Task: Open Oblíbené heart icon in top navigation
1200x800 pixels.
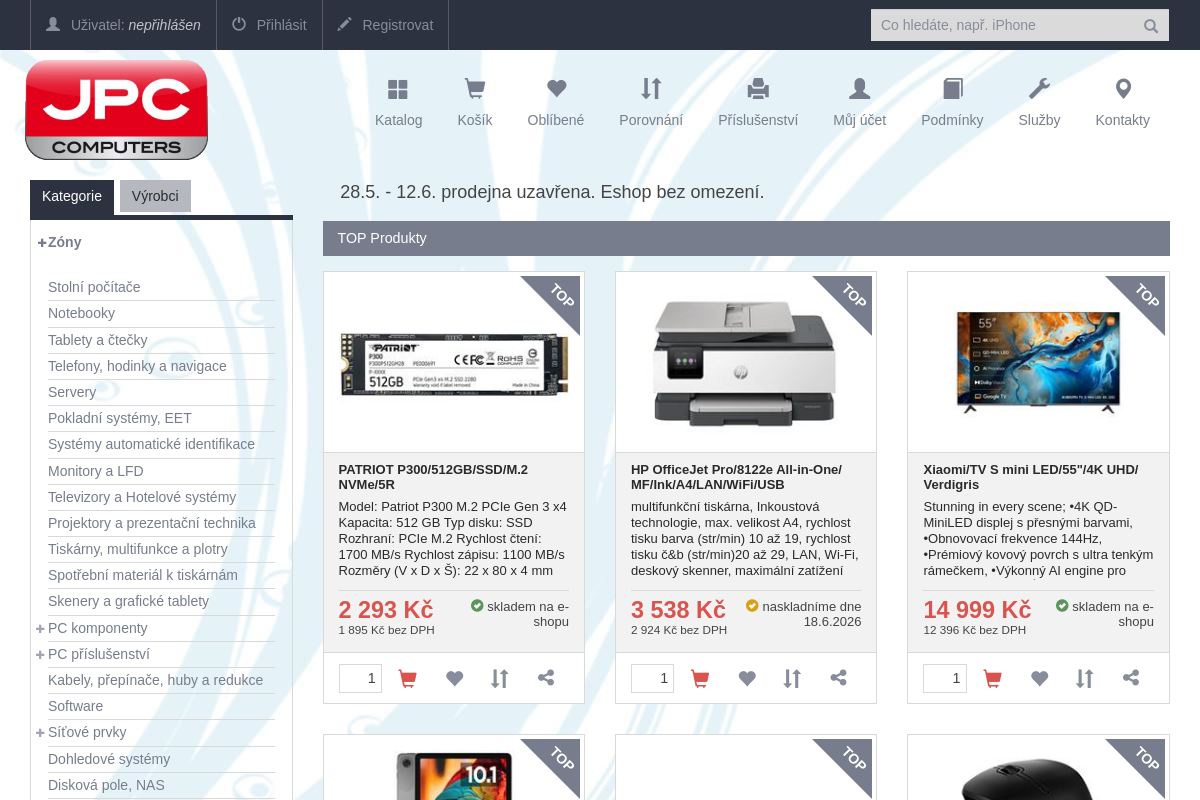Action: [x=556, y=89]
